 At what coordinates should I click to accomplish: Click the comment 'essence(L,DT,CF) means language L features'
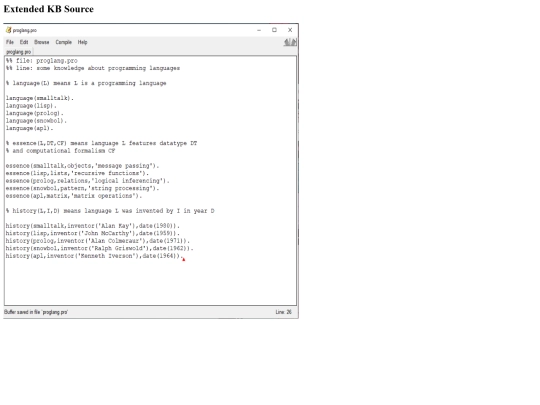click(x=101, y=143)
